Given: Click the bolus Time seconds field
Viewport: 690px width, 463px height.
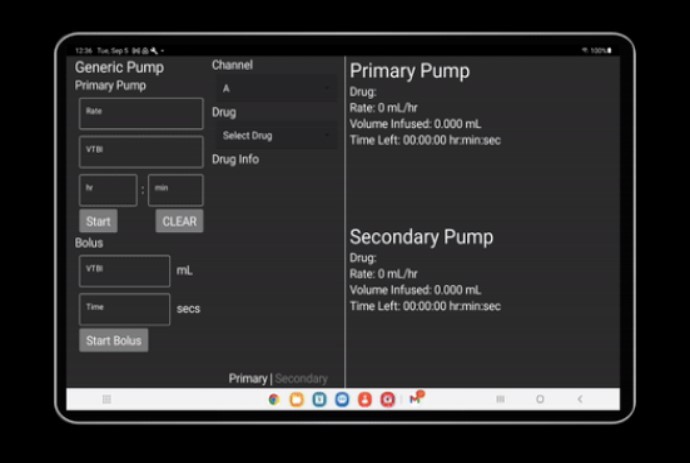Looking at the screenshot, I should point(125,309).
